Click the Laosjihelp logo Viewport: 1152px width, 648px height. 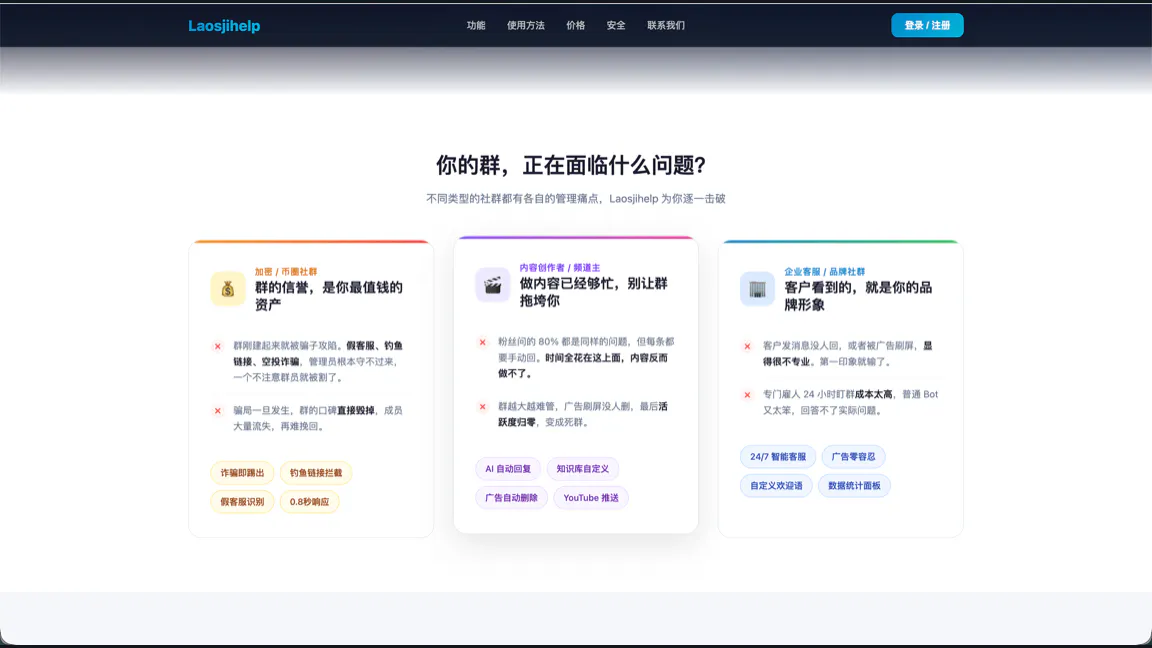(x=224, y=26)
